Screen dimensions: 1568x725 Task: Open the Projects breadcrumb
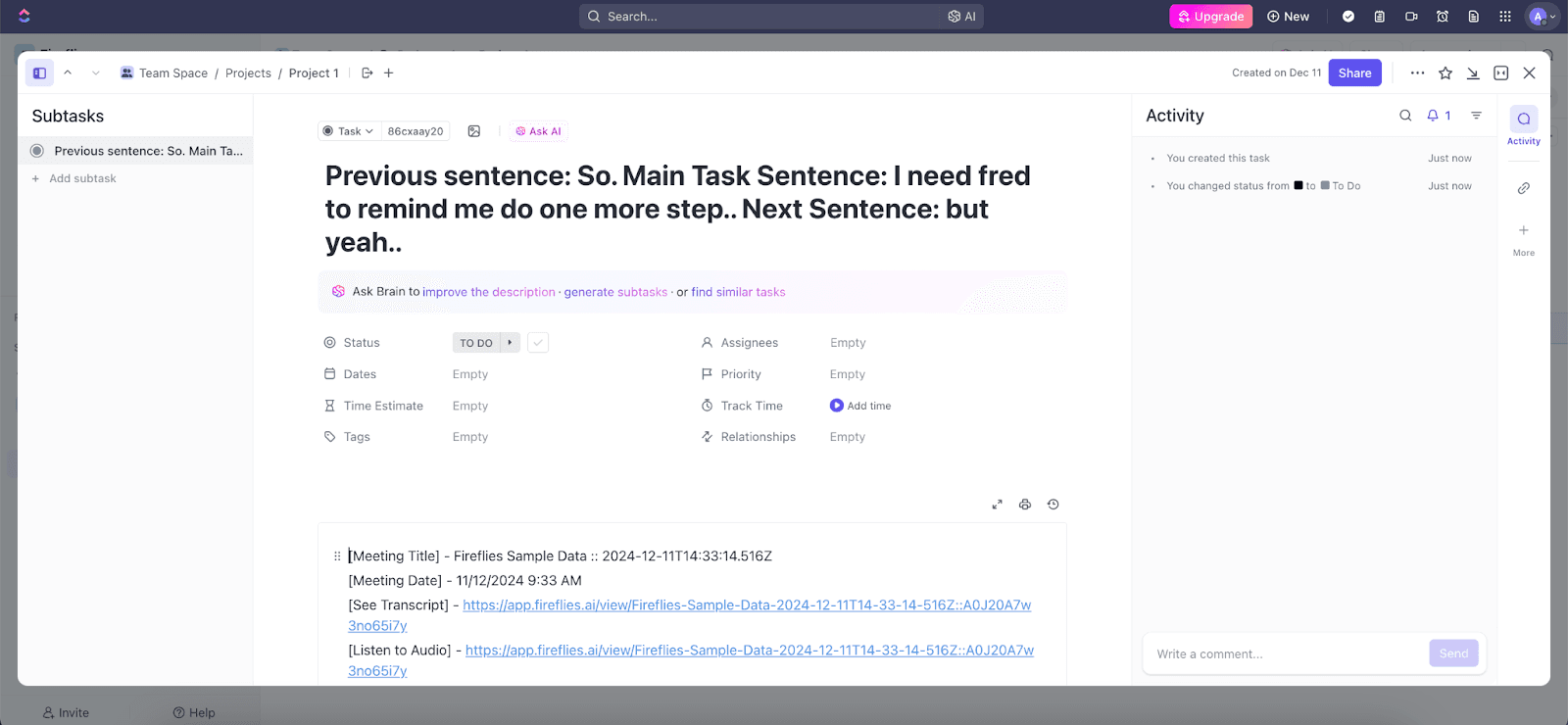(248, 73)
